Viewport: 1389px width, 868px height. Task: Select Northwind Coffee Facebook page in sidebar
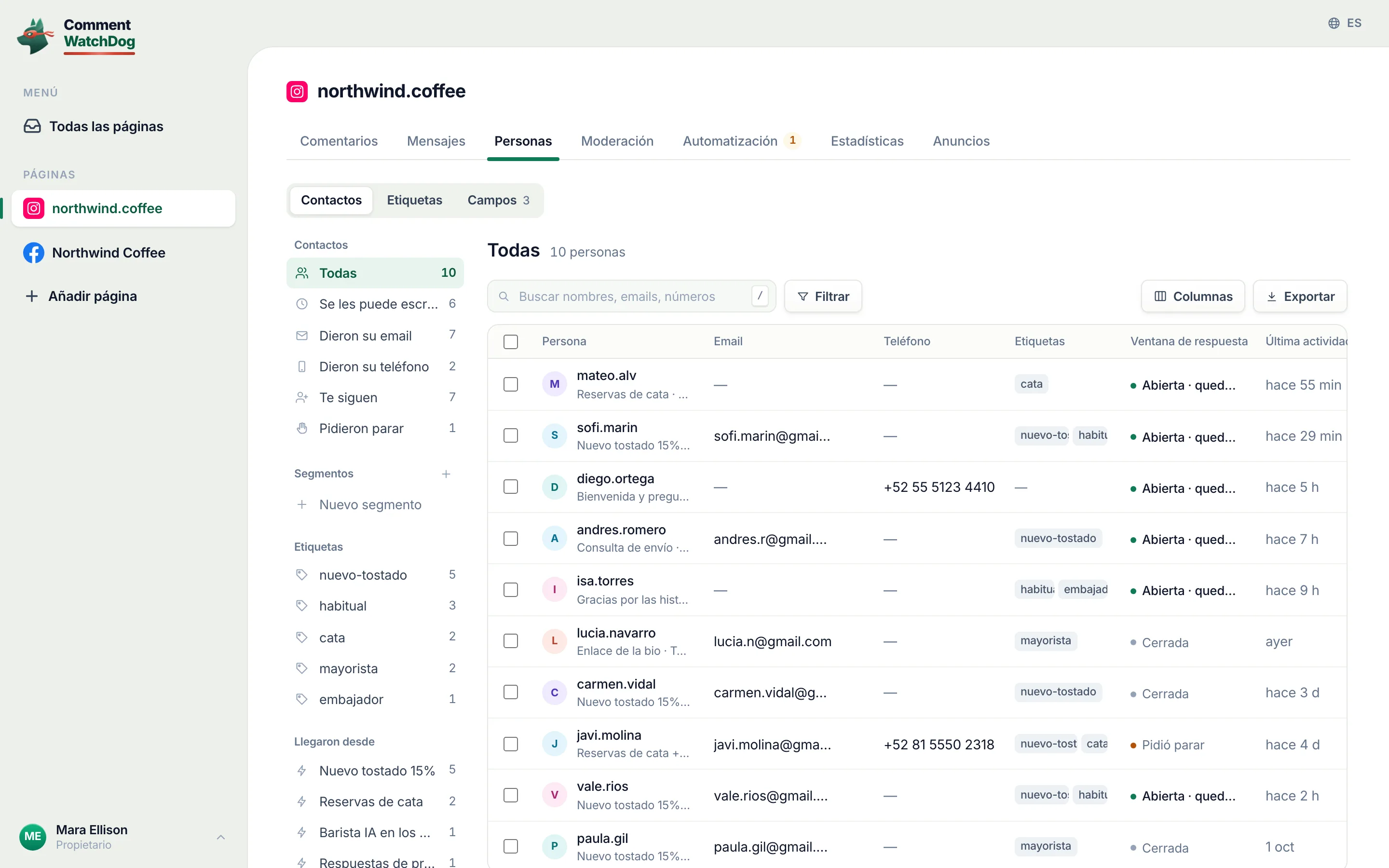pyautogui.click(x=123, y=253)
